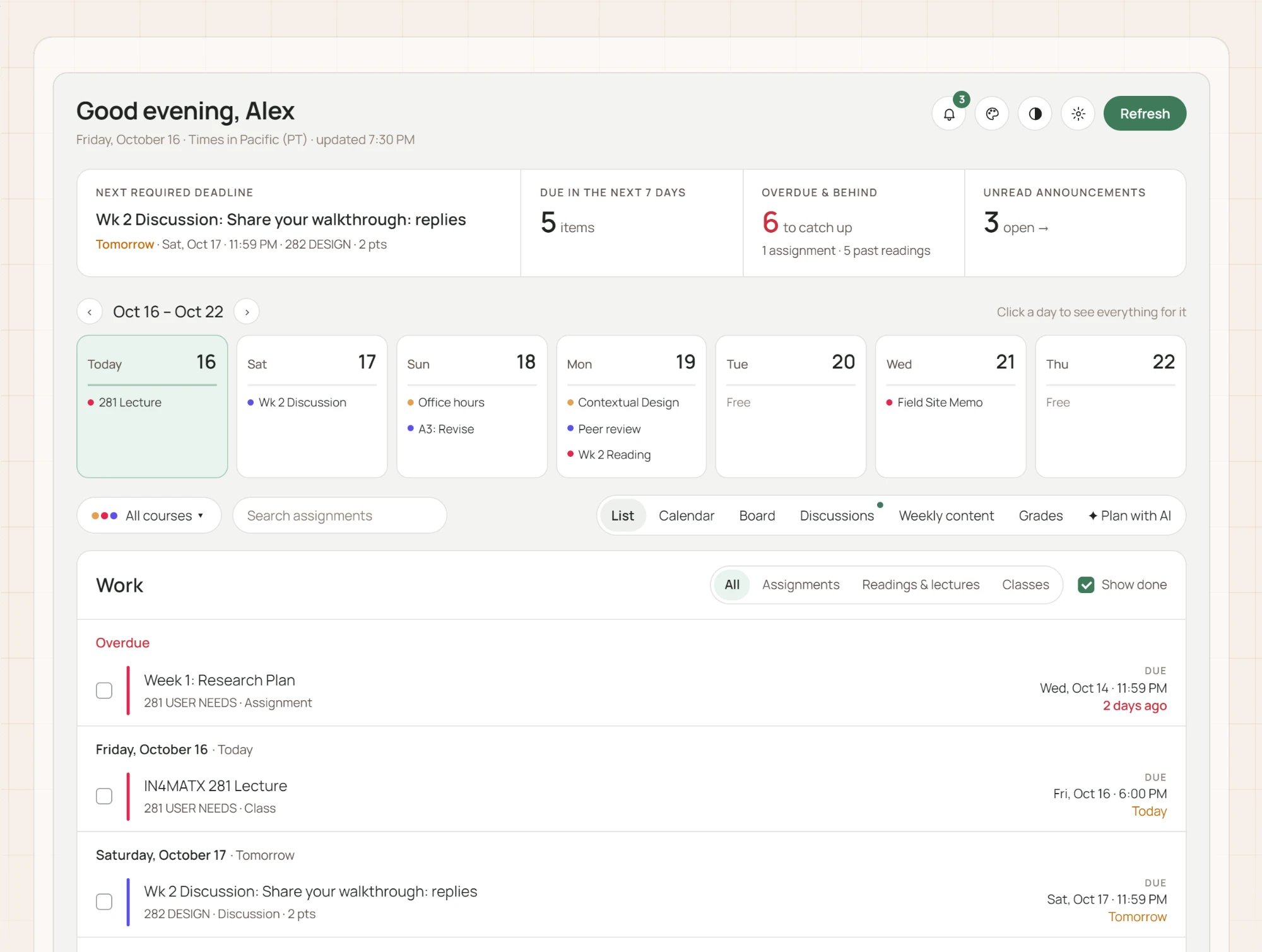Open the Week 1: Research Plan title

point(220,680)
